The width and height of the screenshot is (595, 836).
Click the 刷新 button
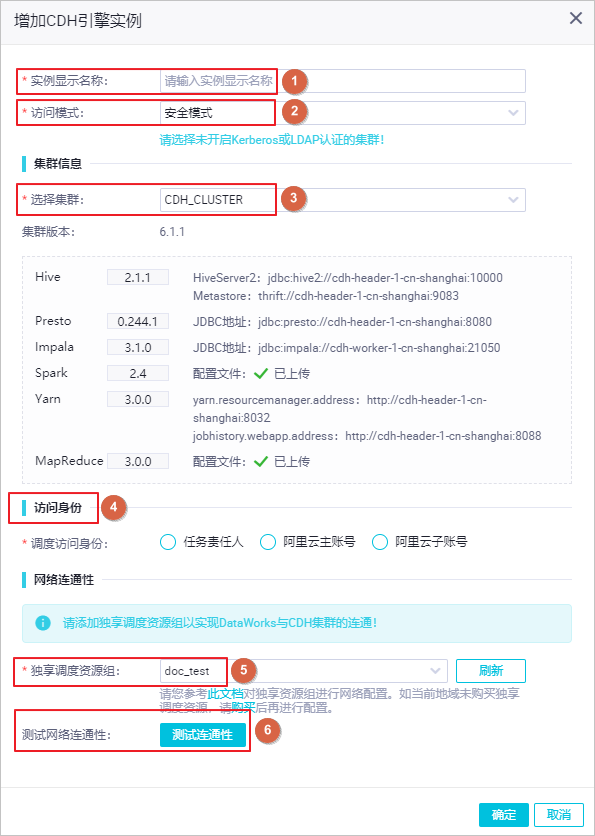(x=491, y=671)
